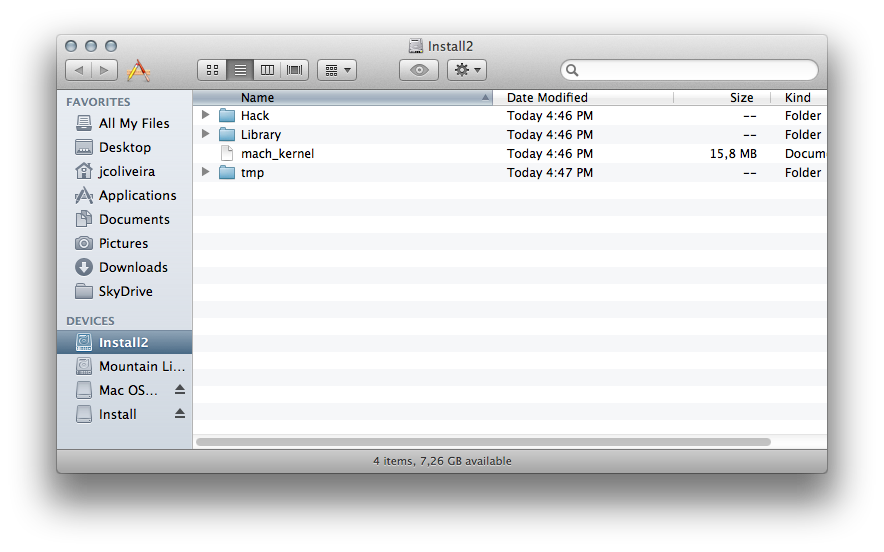Open the Action gear menu
The height and width of the screenshot is (552, 884).
tap(467, 70)
